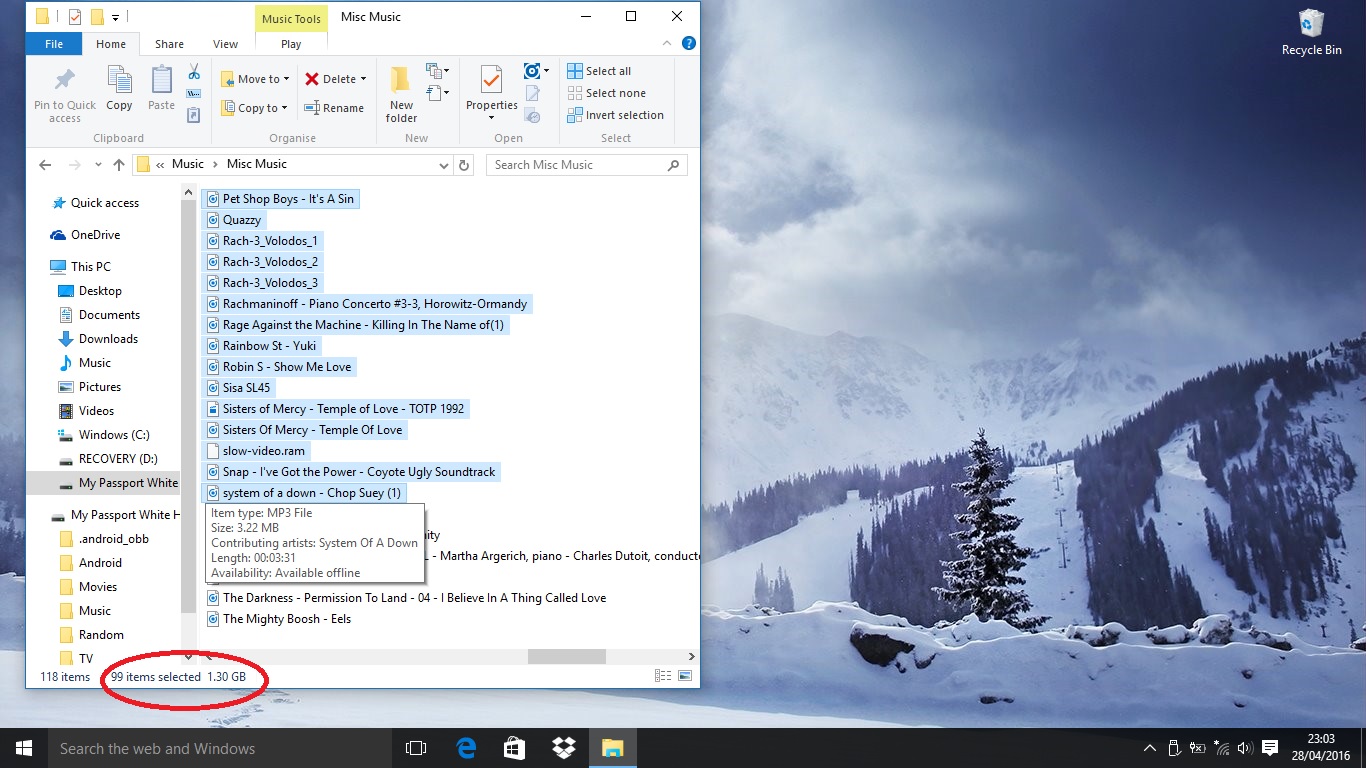Expand the address bar history dropdown
Viewport: 1366px width, 768px height.
click(x=444, y=165)
